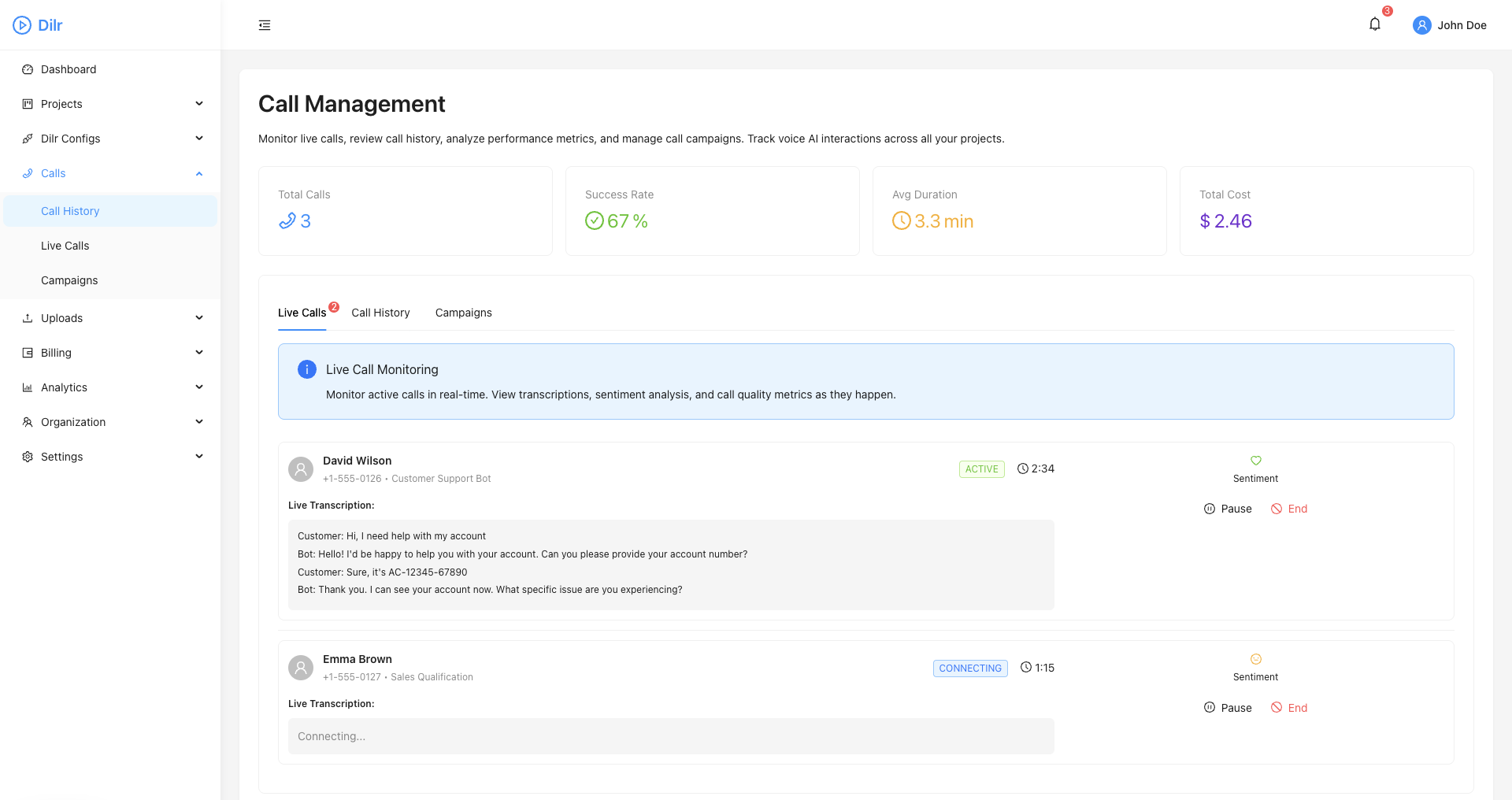The width and height of the screenshot is (1512, 800).
Task: Open the Call History tab
Action: [380, 313]
